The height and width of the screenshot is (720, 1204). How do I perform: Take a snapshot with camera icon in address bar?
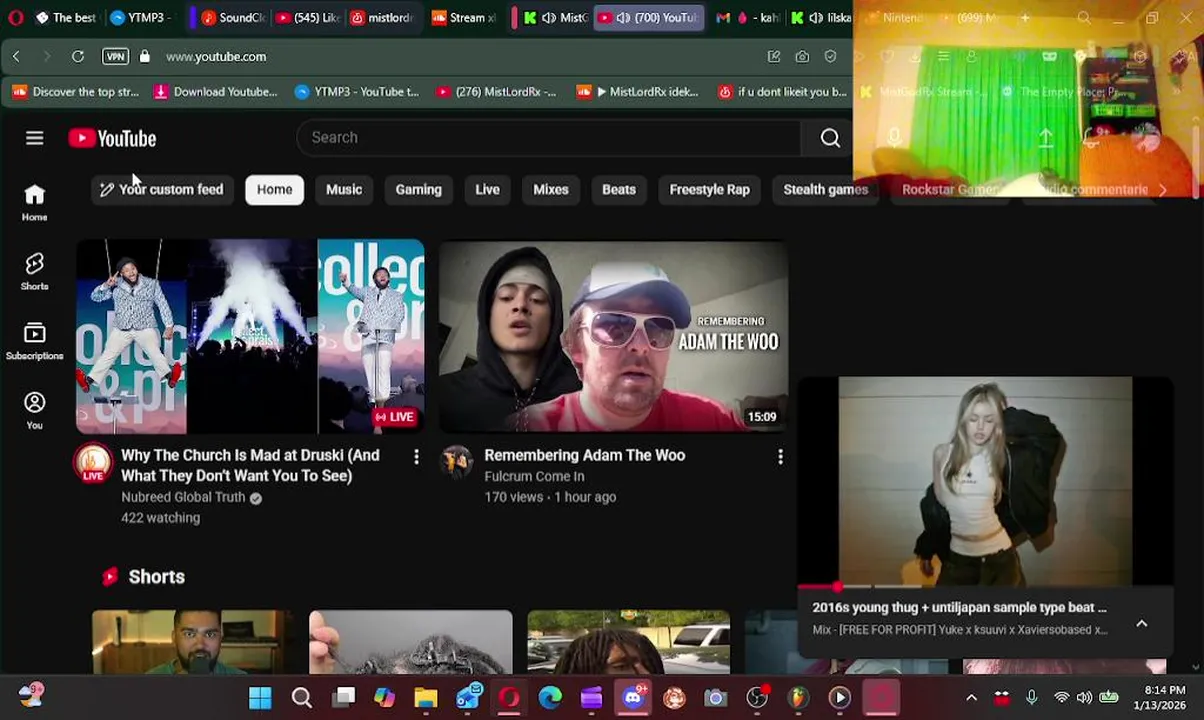click(802, 57)
